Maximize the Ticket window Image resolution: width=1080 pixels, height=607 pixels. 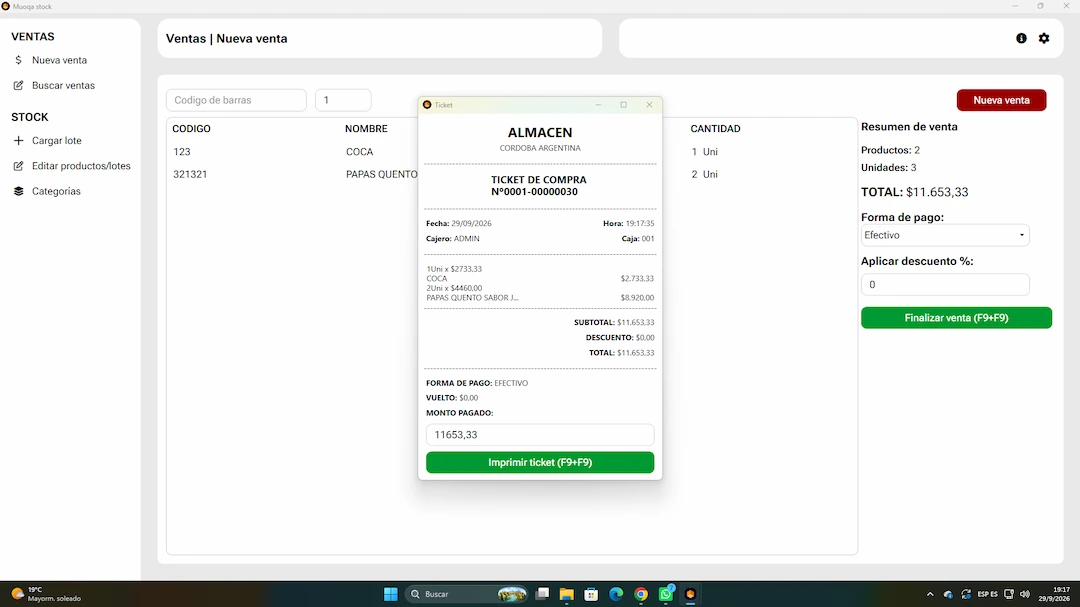coord(623,105)
